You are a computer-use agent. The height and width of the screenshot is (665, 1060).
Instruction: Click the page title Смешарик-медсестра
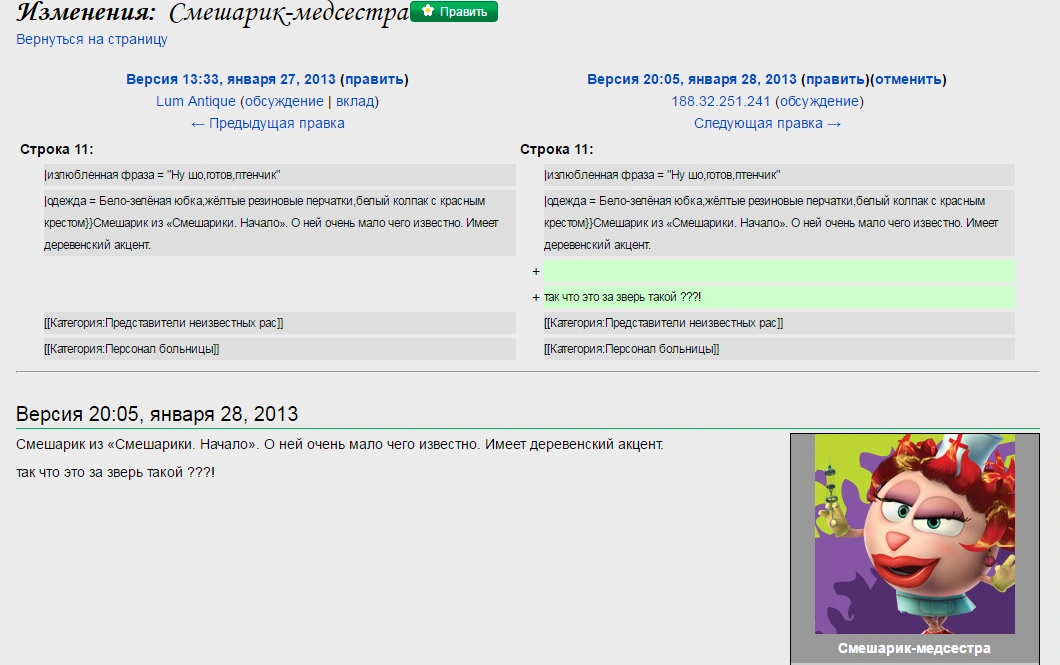[x=289, y=14]
